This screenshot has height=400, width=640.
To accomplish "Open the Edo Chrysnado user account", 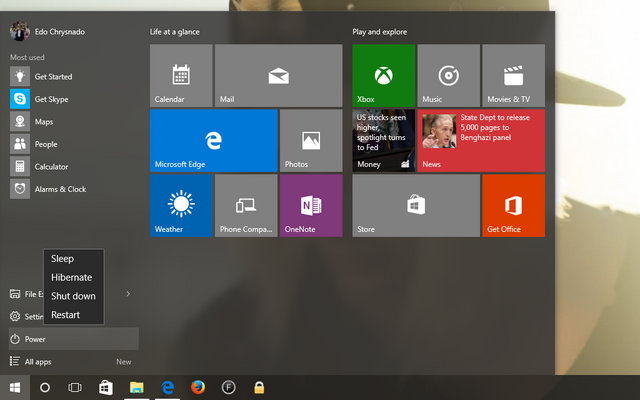I will pos(47,31).
